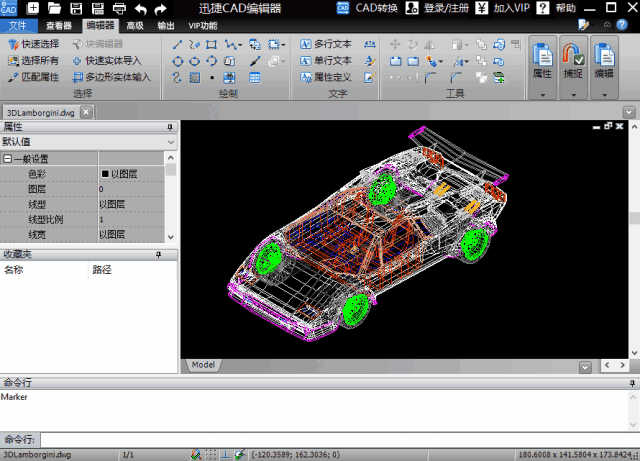This screenshot has height=461, width=640.
Task: Click 单行文本 single line text
Action: point(326,61)
